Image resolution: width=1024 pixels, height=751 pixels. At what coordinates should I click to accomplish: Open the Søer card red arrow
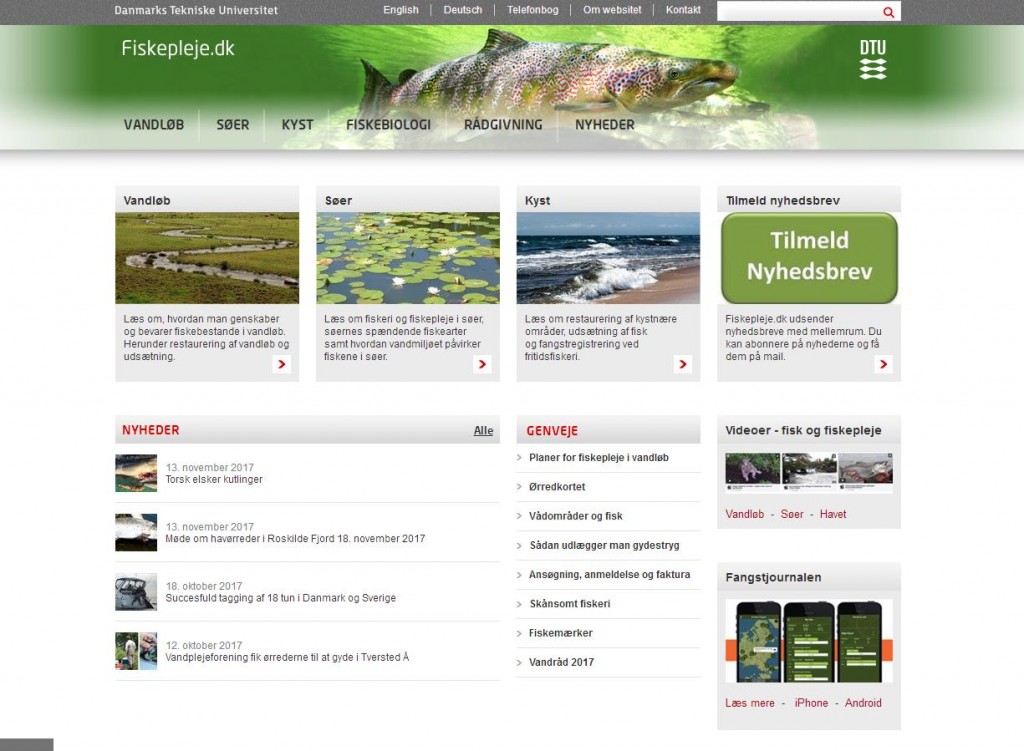(x=482, y=364)
